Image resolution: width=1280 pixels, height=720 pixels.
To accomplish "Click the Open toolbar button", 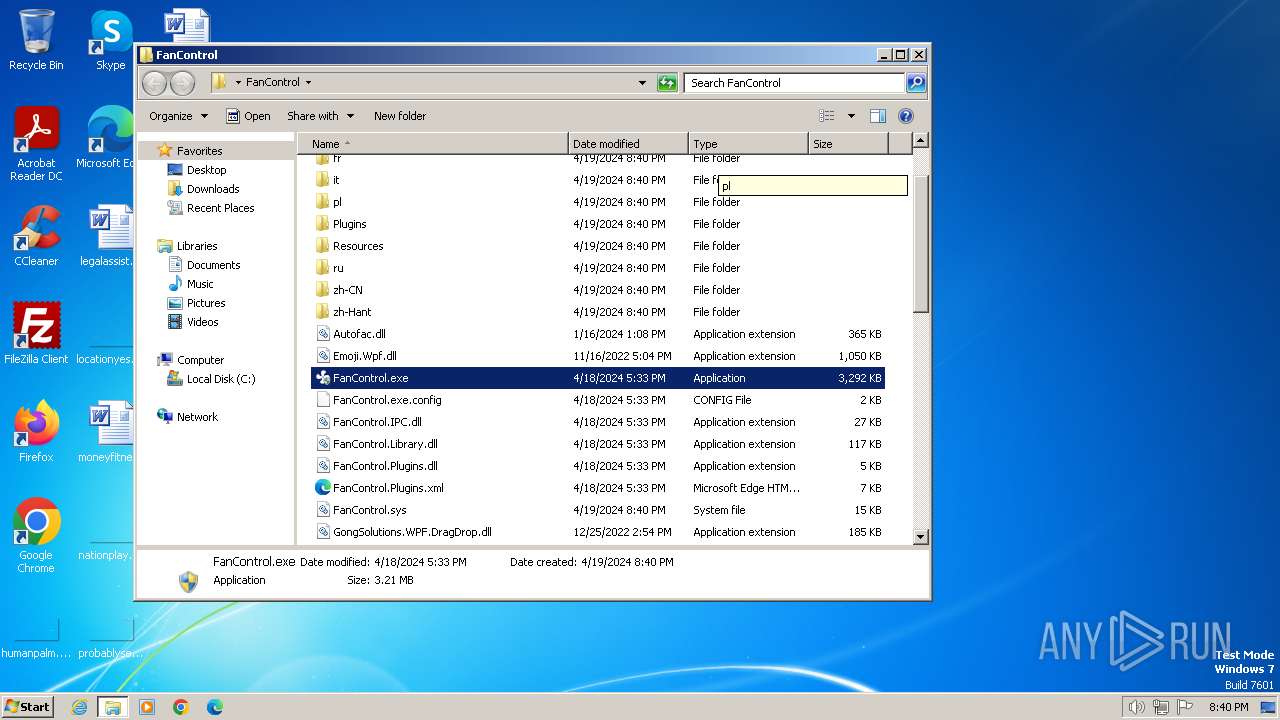I will pos(248,116).
